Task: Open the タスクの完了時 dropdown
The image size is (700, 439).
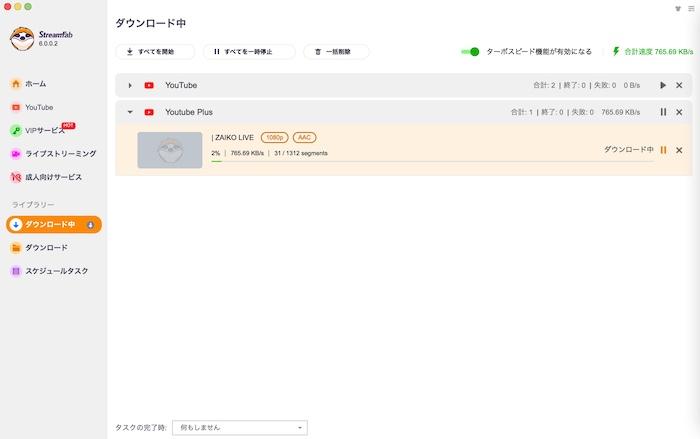Action: 240,428
